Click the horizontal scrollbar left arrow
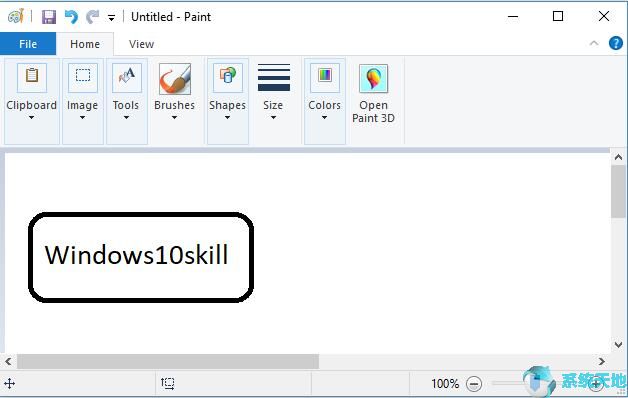The image size is (628, 398). tap(8, 362)
